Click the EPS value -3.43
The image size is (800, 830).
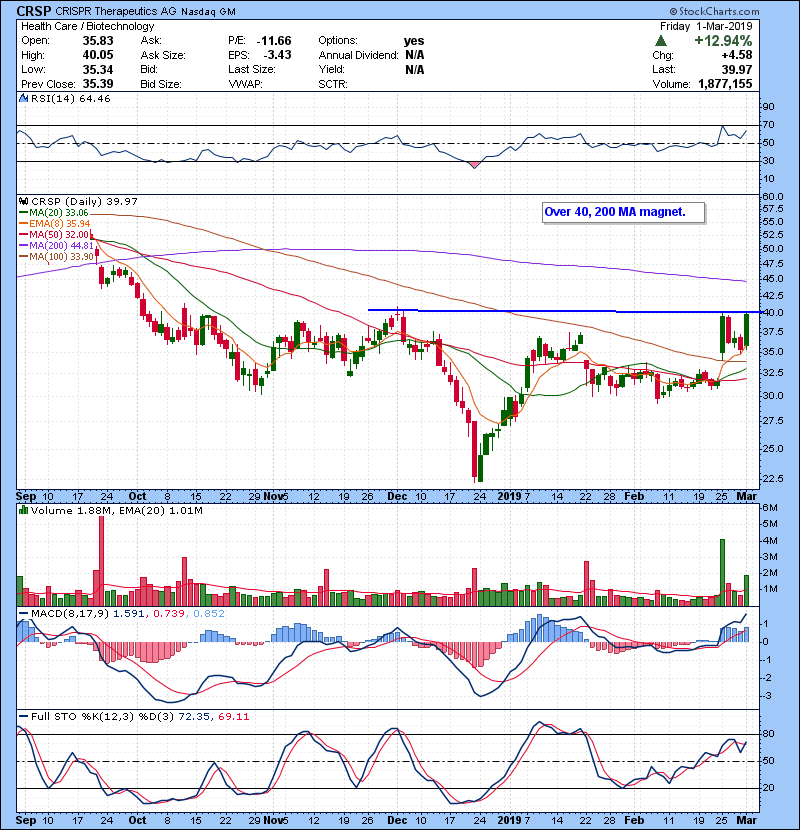coord(277,55)
